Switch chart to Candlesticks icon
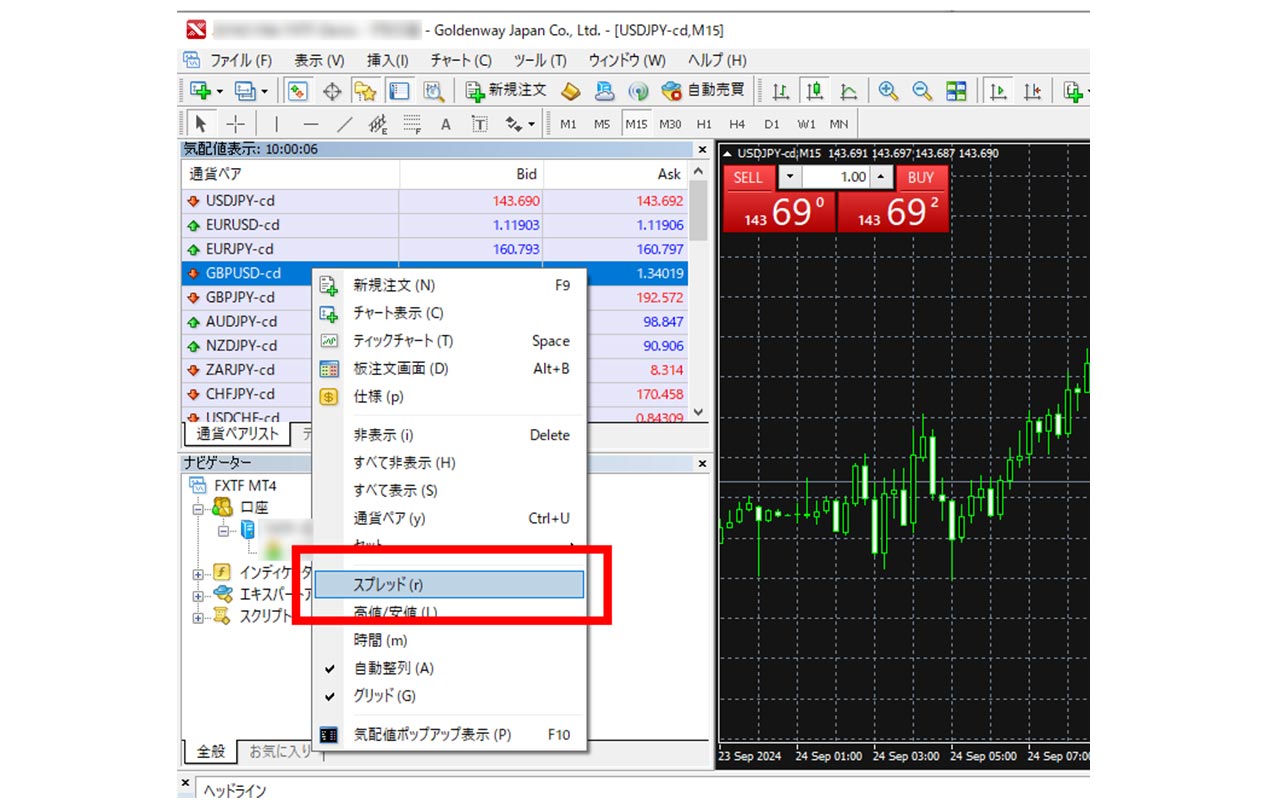The width and height of the screenshot is (1266, 808). pos(815,91)
